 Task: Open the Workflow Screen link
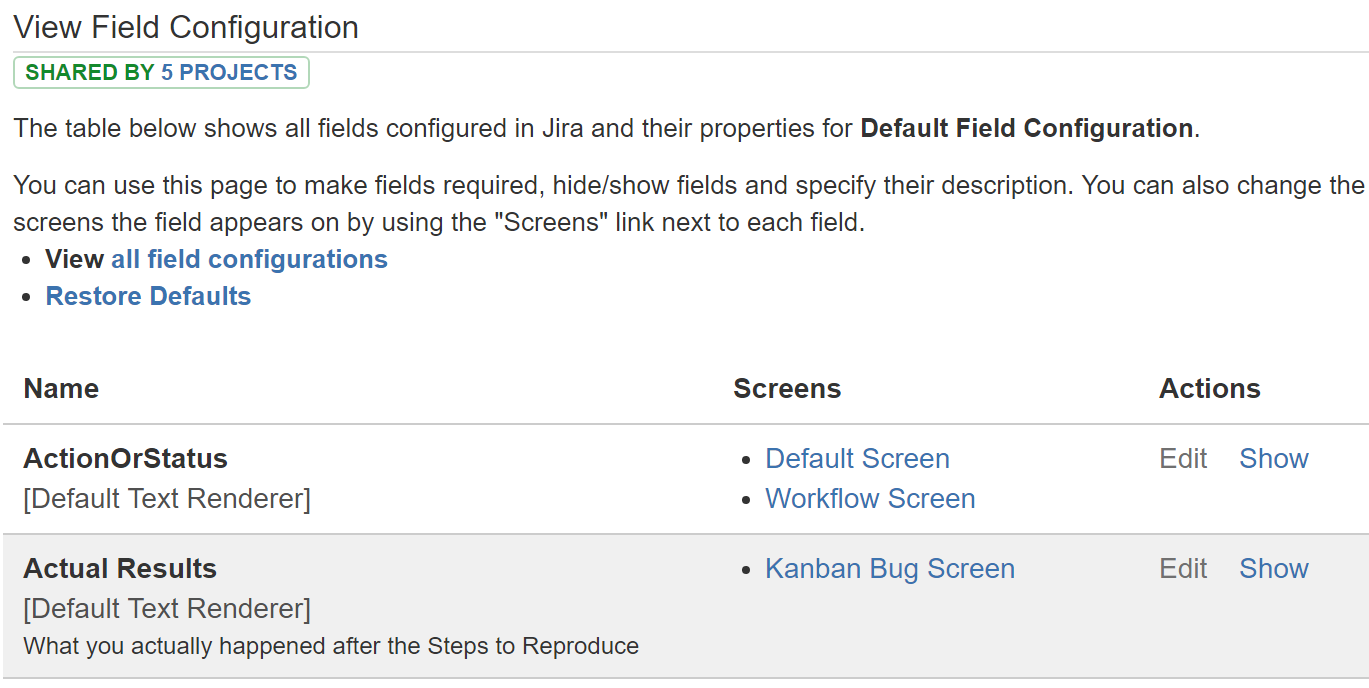pos(870,499)
